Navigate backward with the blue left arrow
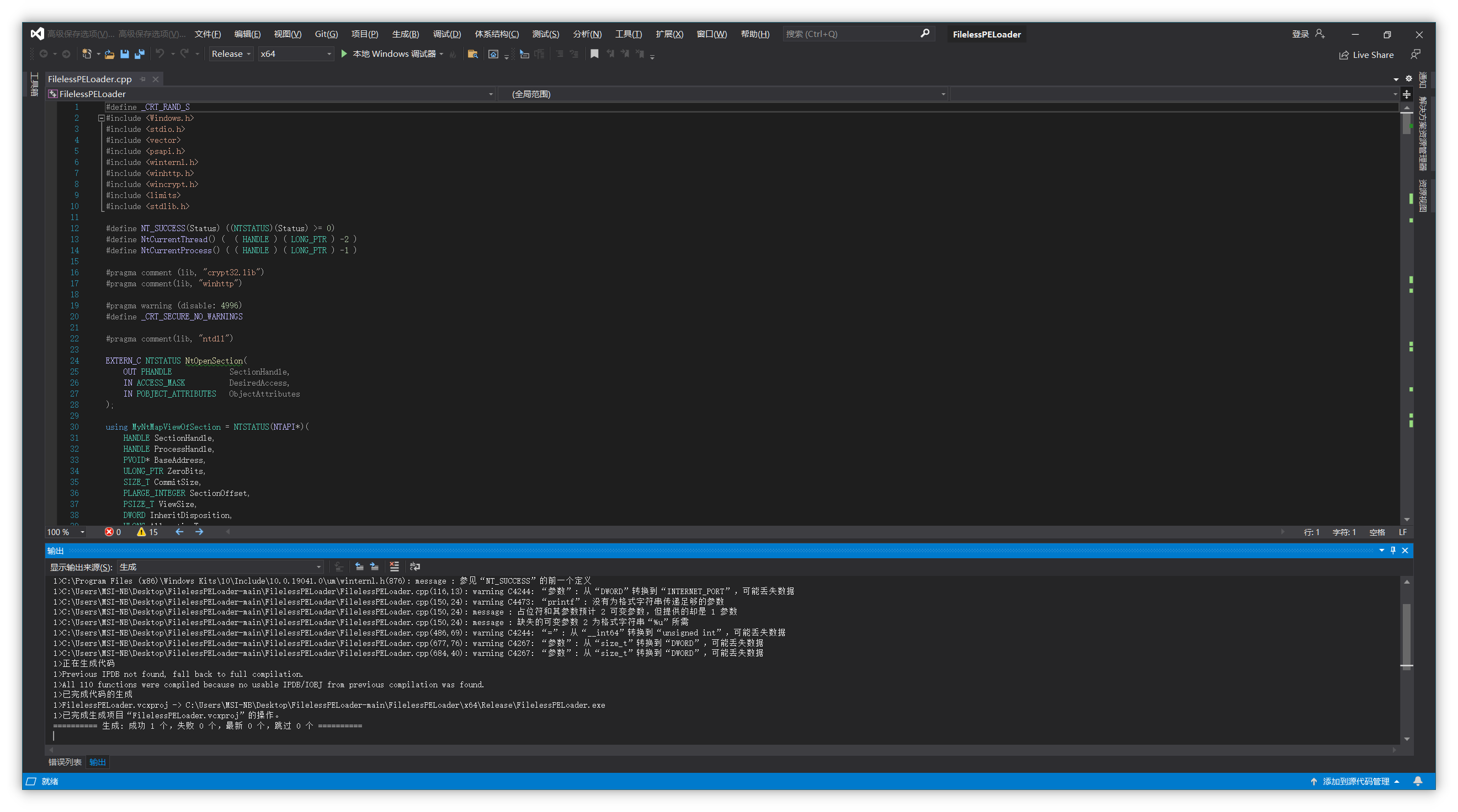This screenshot has width=1458, height=812. [x=179, y=532]
